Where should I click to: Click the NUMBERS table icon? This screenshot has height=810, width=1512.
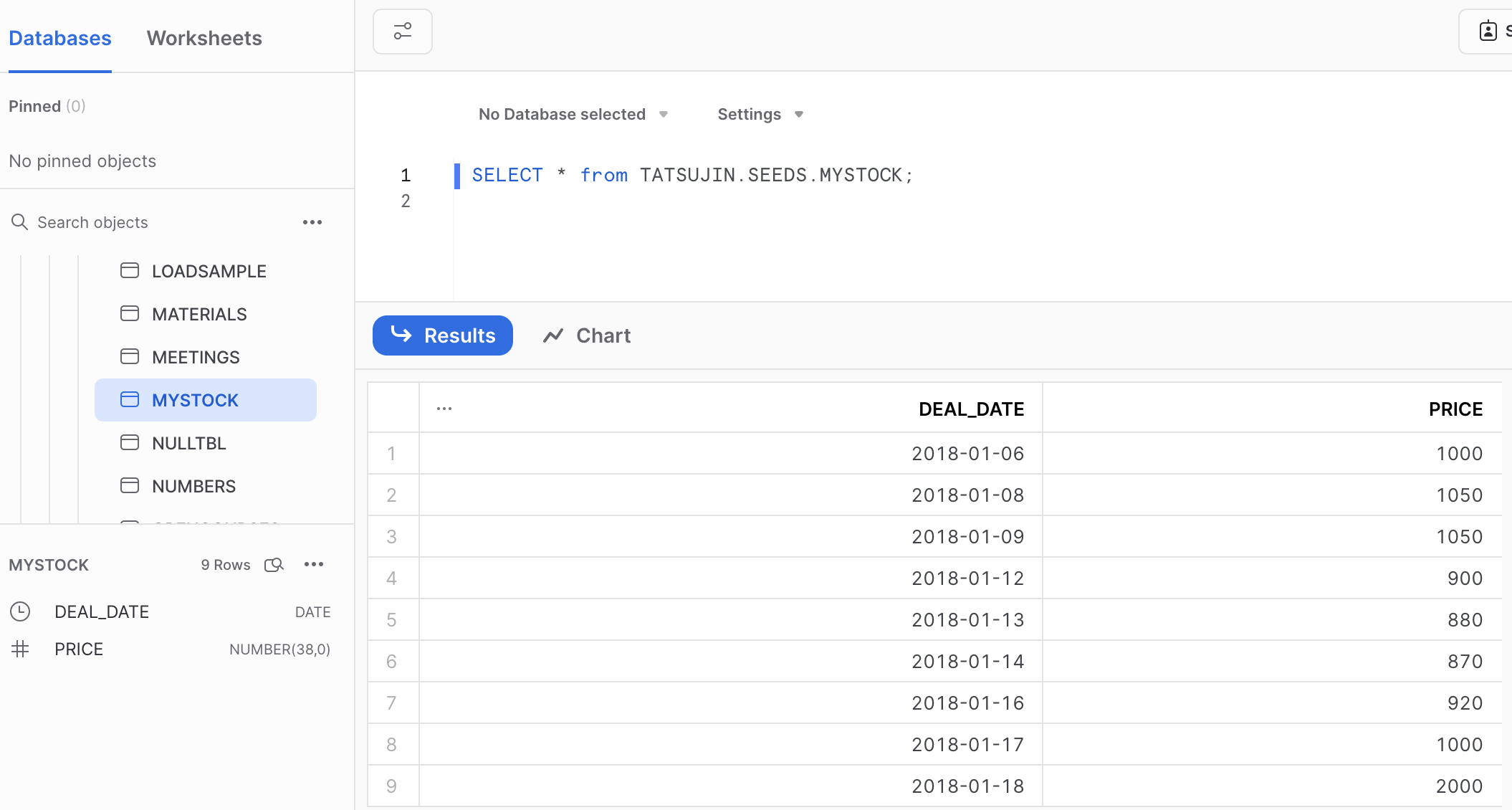(x=130, y=486)
